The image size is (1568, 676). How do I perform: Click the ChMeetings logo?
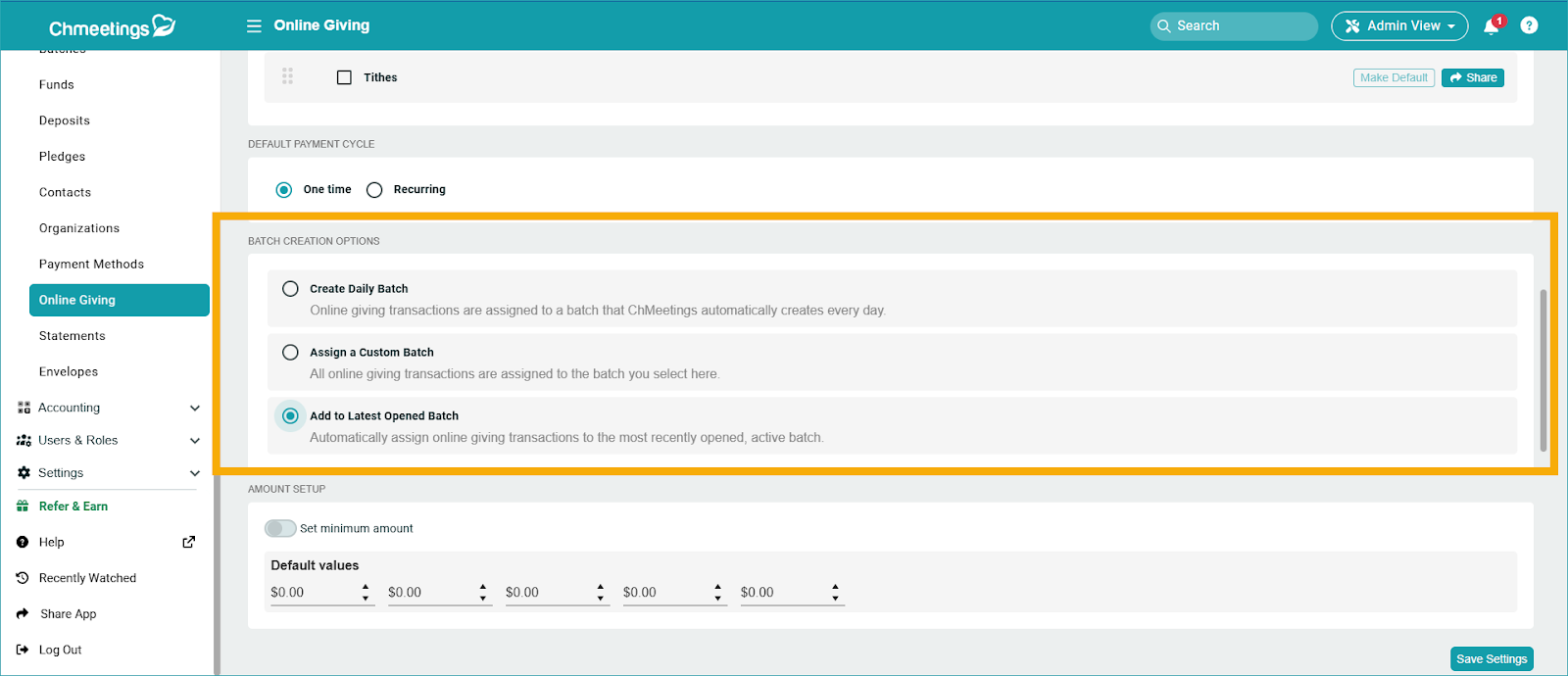[x=112, y=26]
